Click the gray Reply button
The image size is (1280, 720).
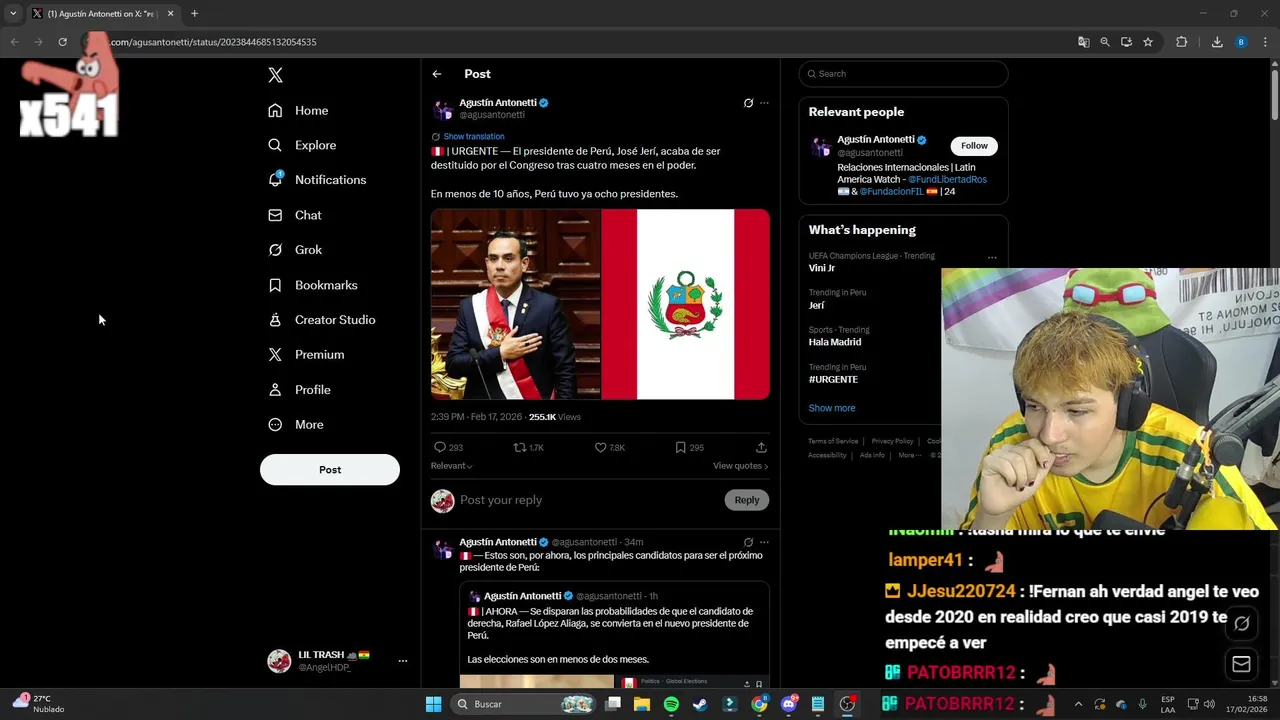pos(747,500)
